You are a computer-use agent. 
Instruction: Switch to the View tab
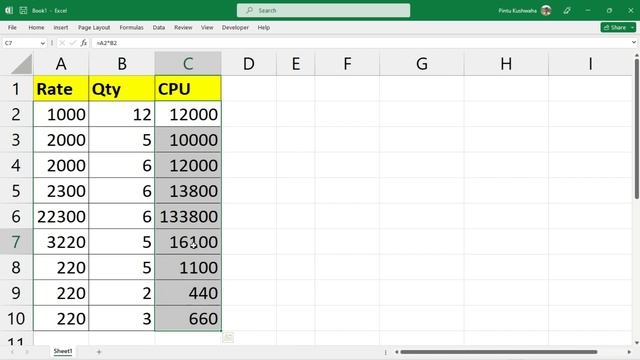tap(207, 27)
